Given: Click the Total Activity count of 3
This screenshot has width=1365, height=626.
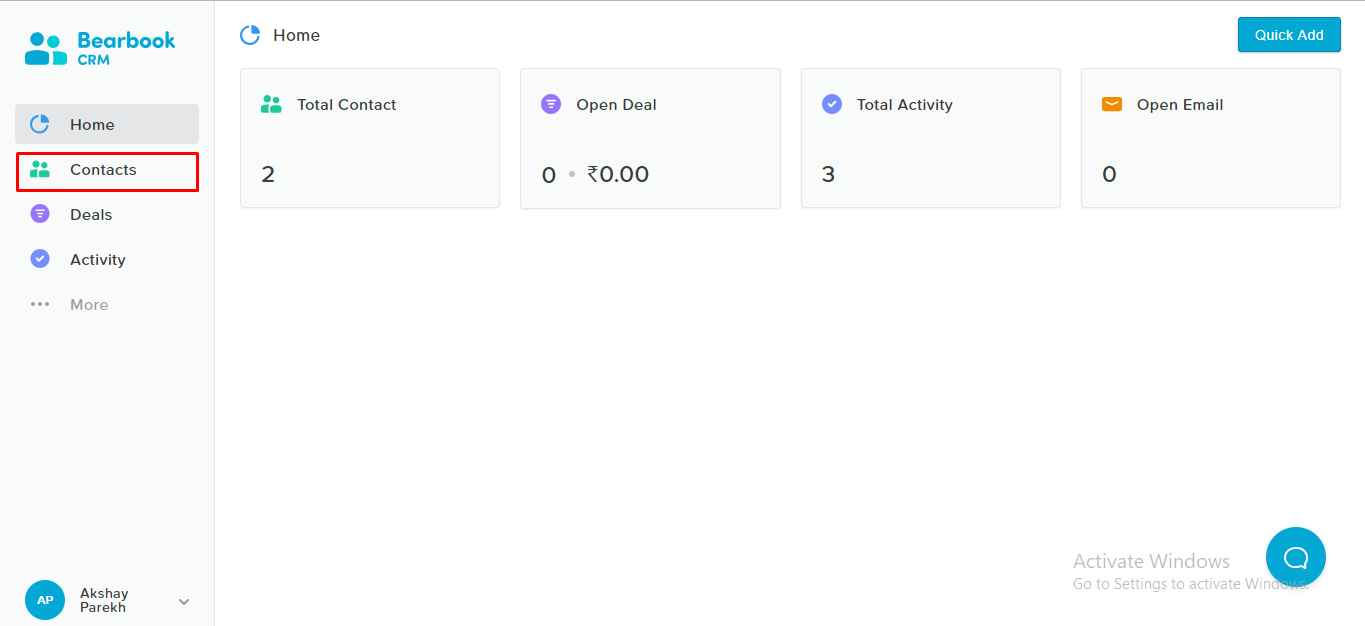Looking at the screenshot, I should 828,174.
